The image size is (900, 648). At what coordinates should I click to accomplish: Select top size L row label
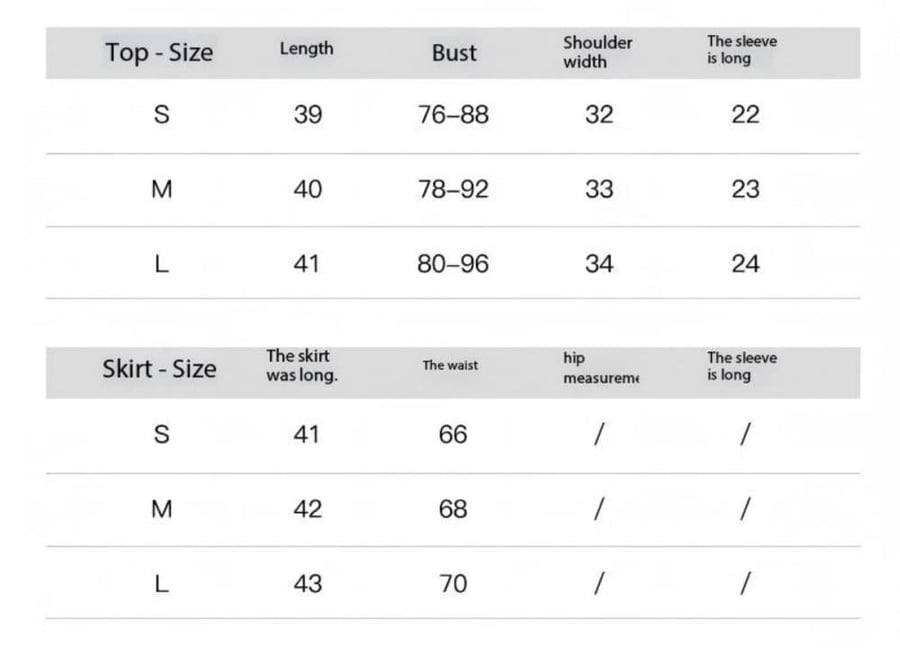162,264
